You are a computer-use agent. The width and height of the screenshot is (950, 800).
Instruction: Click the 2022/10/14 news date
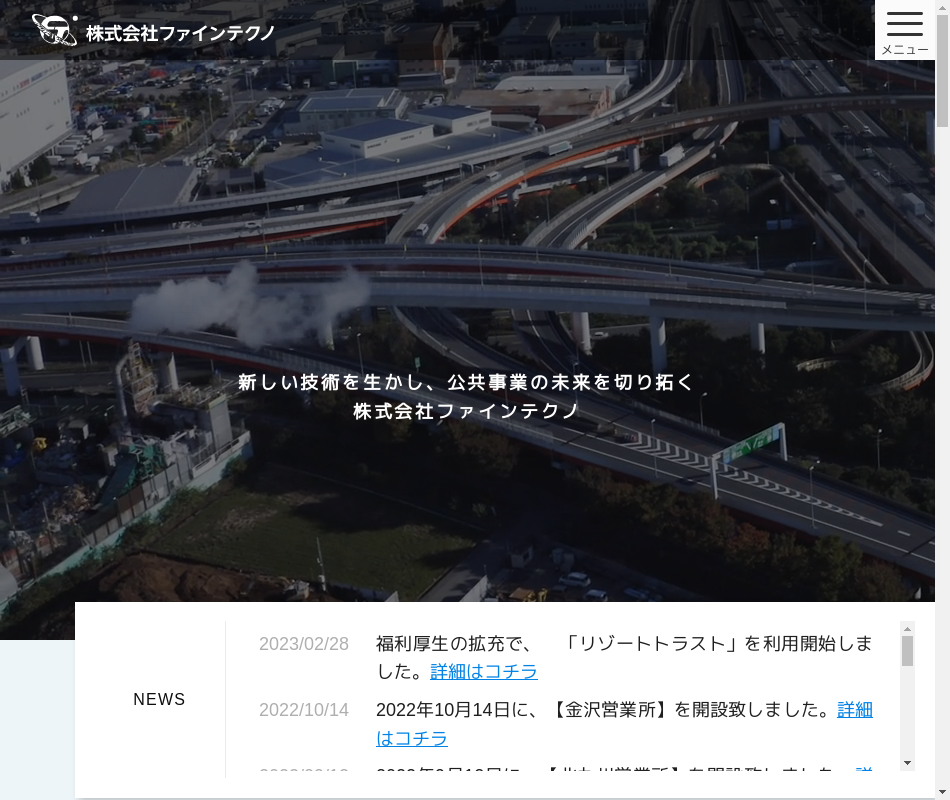coord(304,710)
